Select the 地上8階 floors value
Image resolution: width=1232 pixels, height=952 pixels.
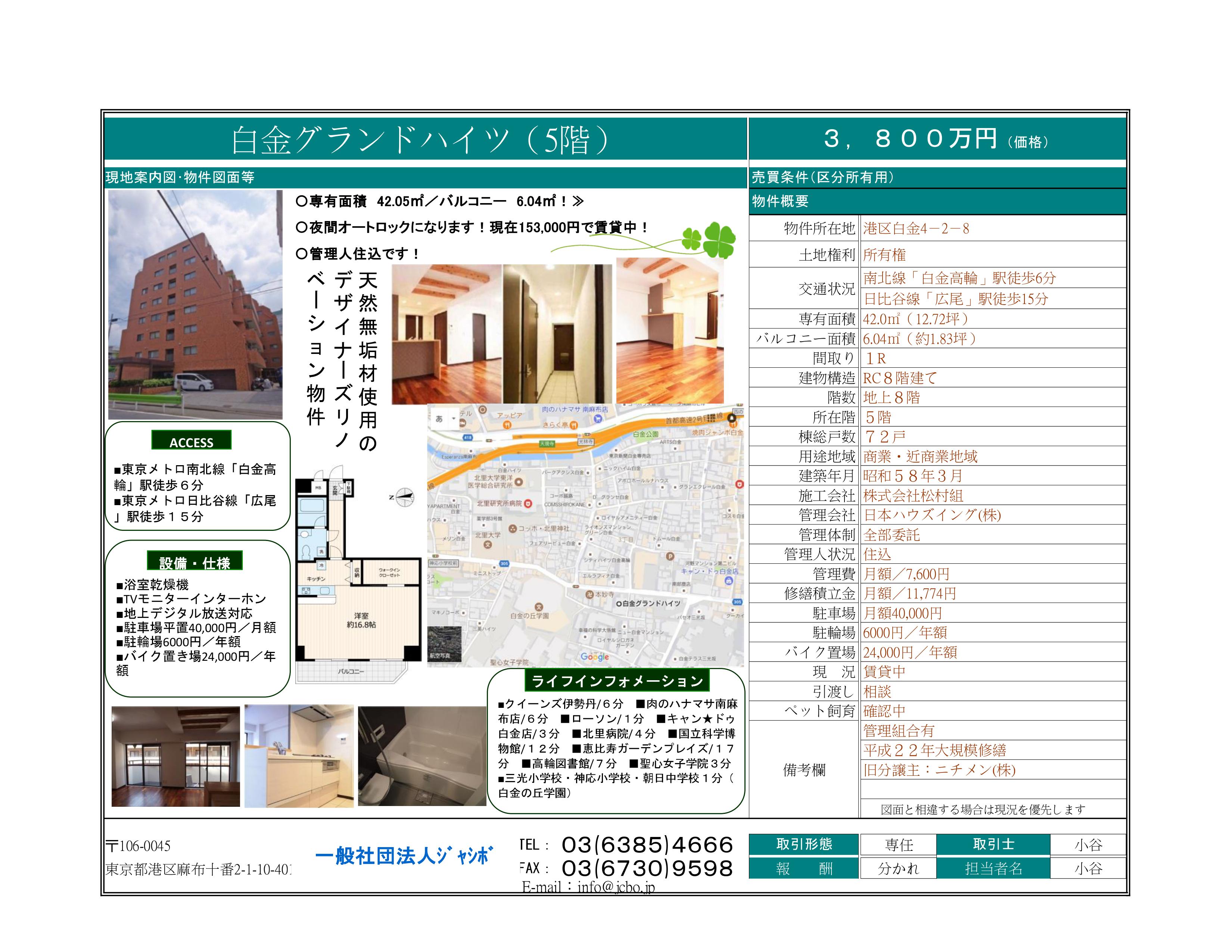pos(892,398)
